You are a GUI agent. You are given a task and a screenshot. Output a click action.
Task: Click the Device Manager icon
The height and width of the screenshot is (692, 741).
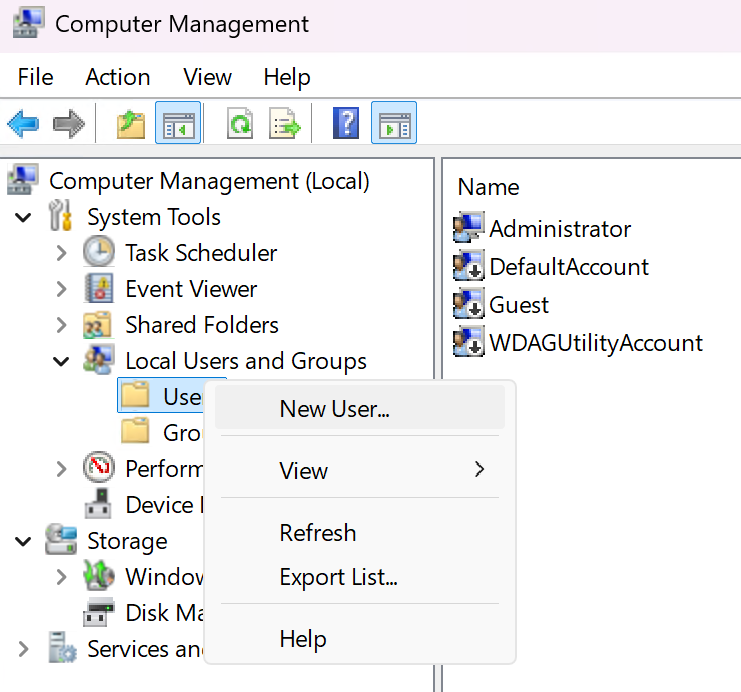coord(98,503)
